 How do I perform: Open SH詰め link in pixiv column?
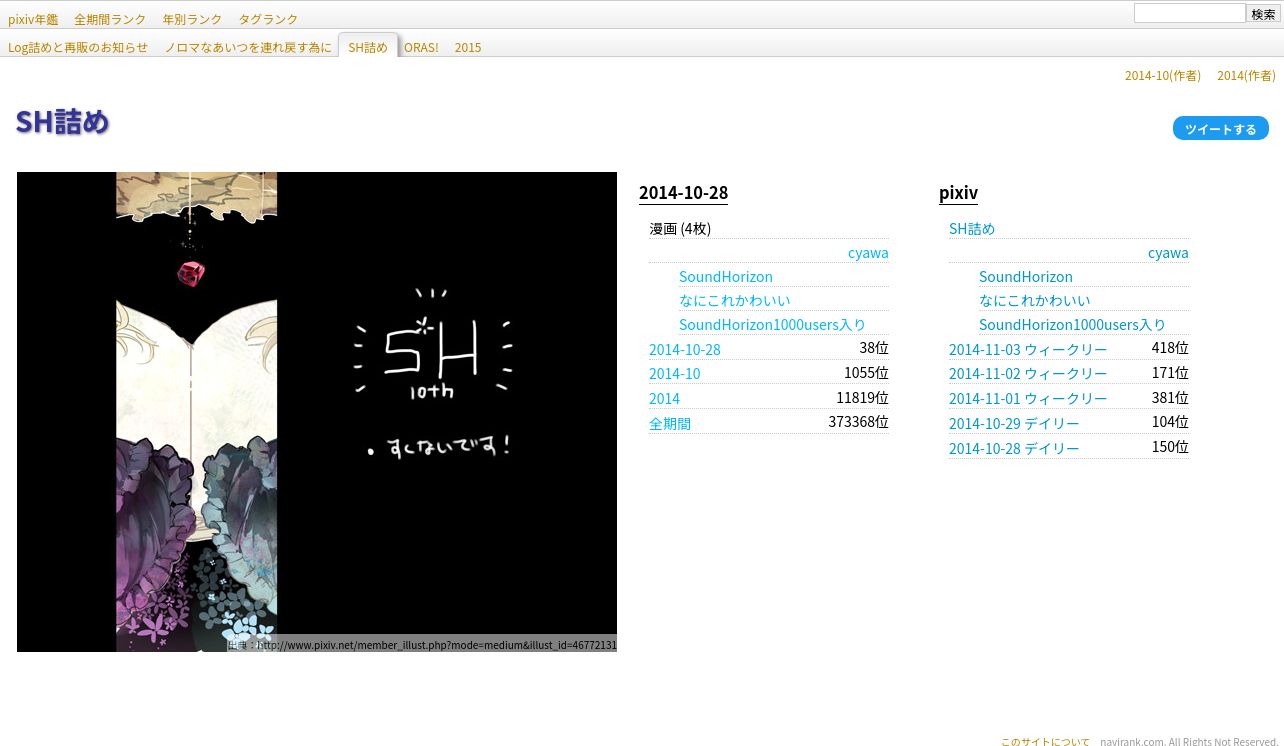click(x=972, y=228)
